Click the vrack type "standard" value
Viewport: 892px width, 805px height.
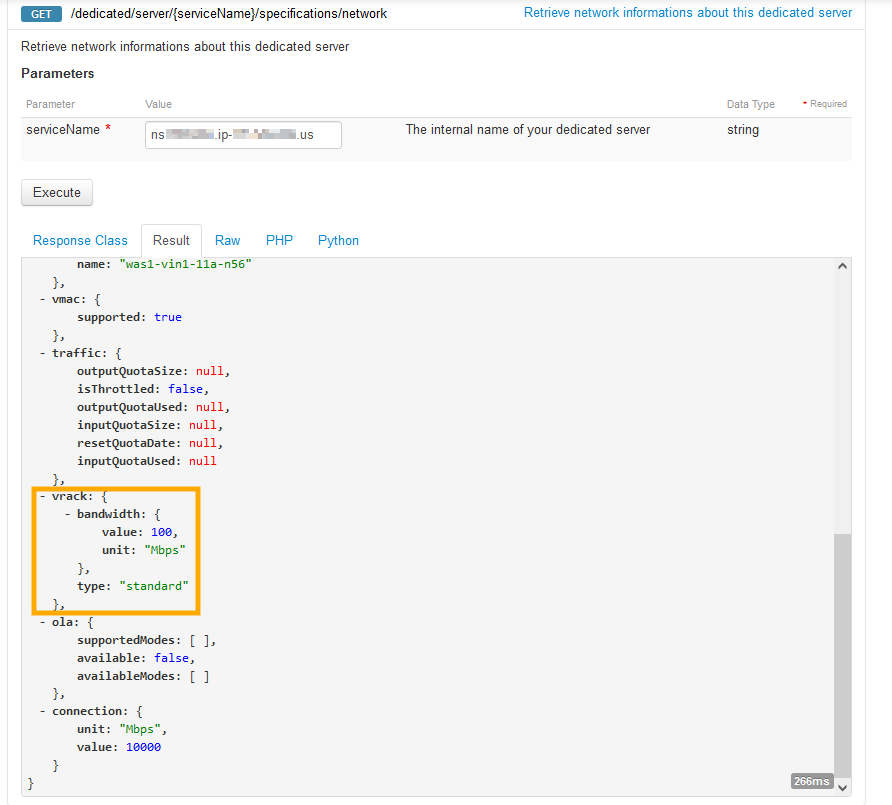[x=154, y=586]
